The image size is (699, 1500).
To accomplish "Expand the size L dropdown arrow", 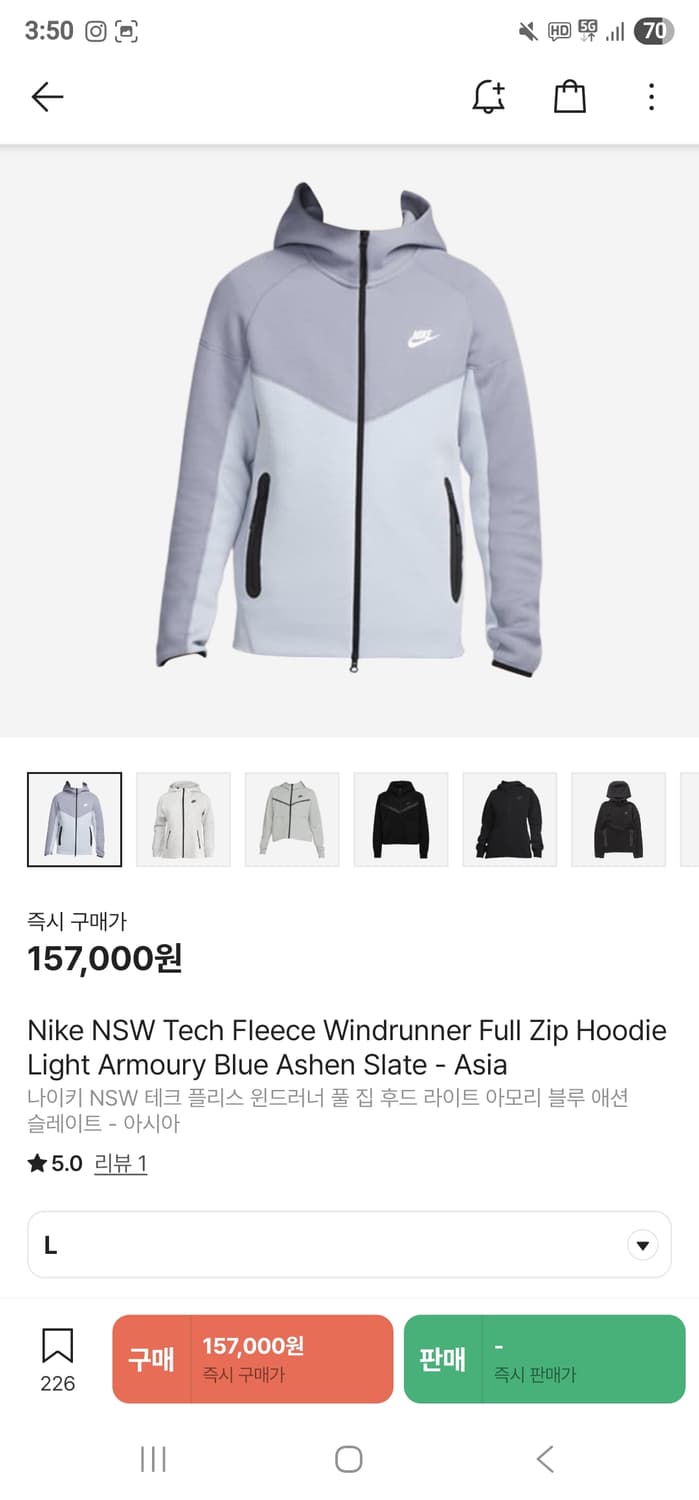I will (x=642, y=1246).
